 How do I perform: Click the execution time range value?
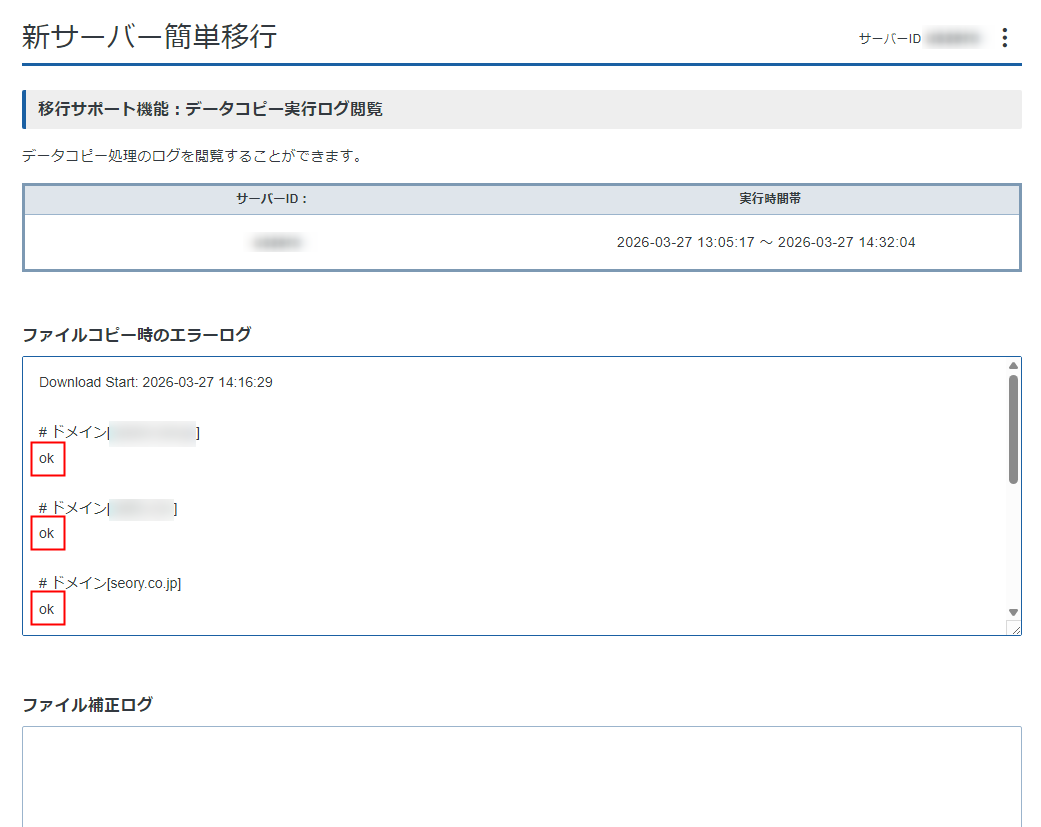click(x=766, y=243)
